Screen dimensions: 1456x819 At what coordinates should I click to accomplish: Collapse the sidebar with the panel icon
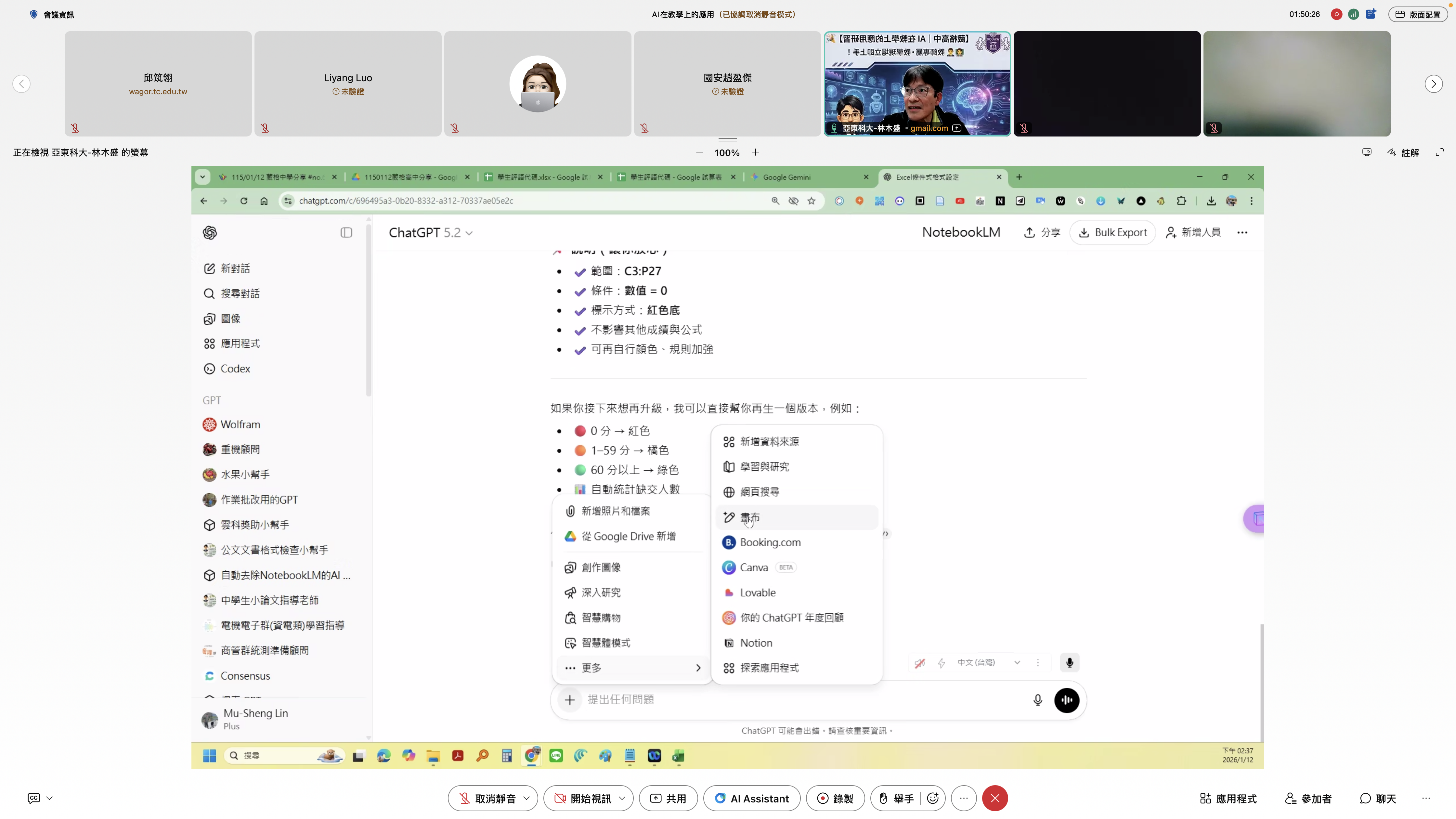coord(346,232)
